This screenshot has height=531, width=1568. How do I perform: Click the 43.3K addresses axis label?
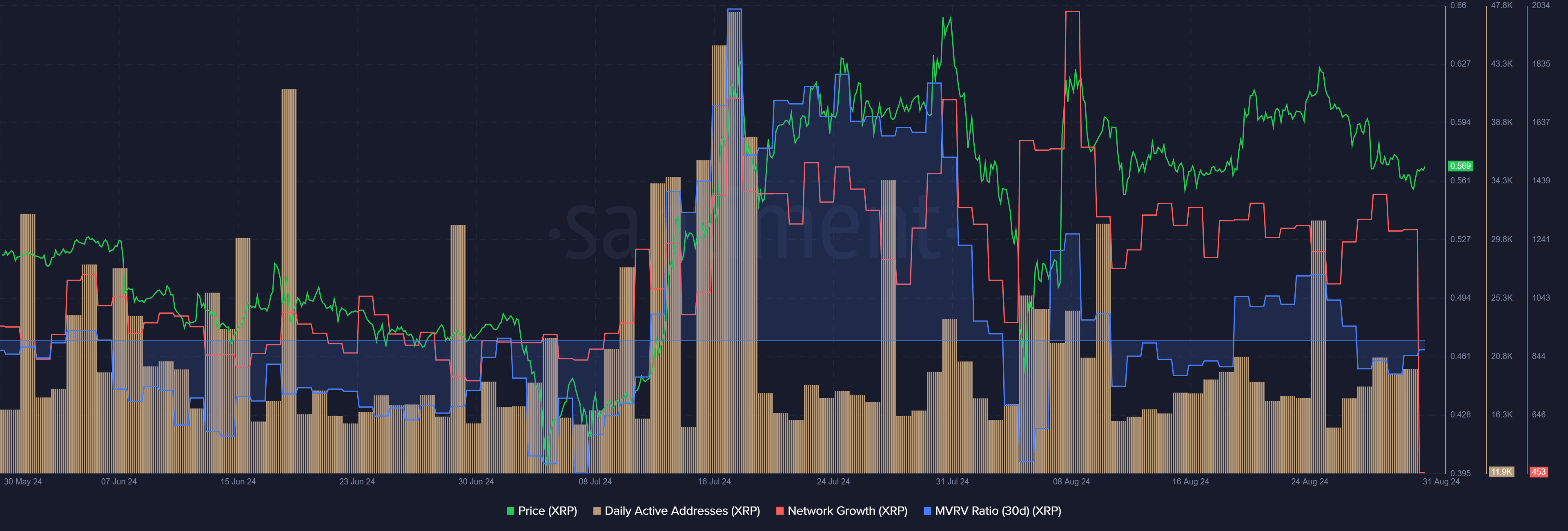(1502, 64)
